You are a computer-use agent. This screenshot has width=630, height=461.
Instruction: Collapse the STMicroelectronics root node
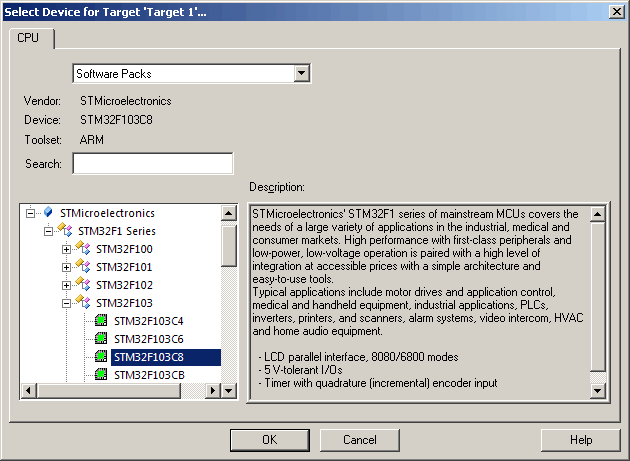pos(31,213)
